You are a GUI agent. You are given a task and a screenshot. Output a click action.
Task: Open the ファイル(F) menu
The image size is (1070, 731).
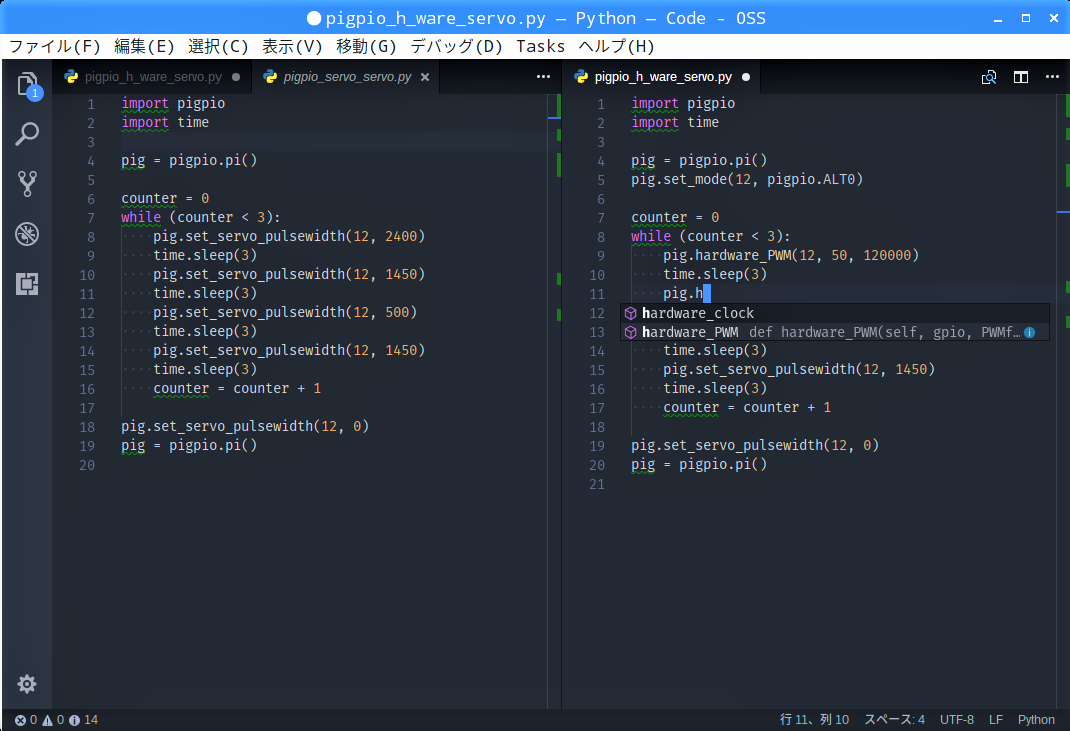tap(55, 46)
